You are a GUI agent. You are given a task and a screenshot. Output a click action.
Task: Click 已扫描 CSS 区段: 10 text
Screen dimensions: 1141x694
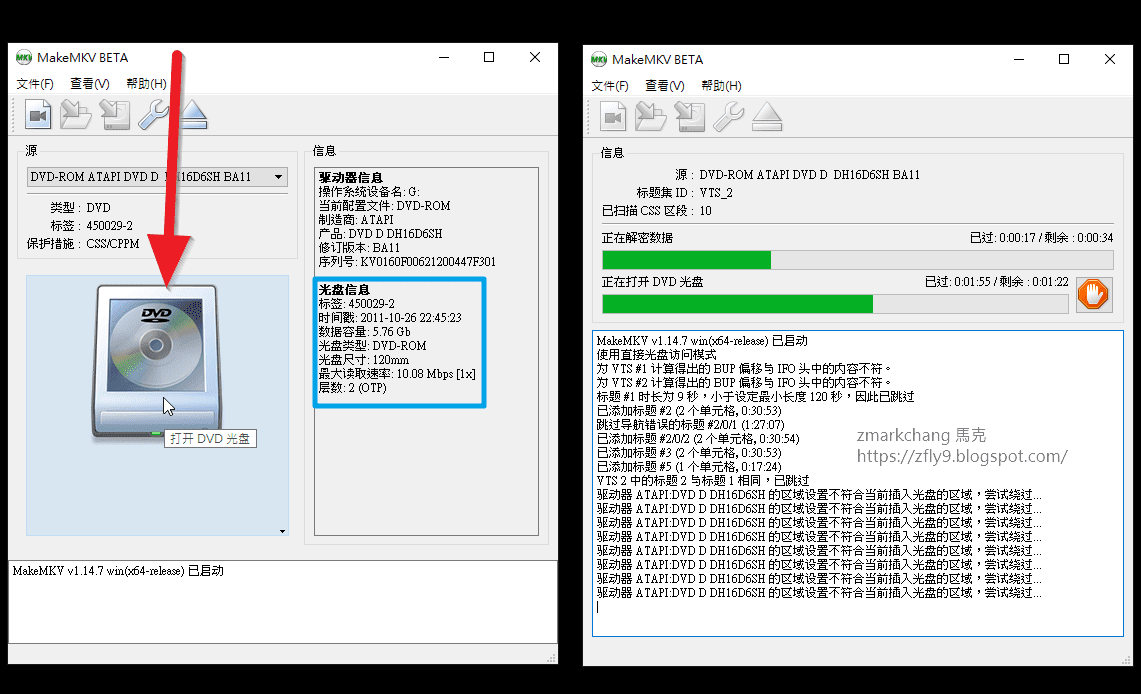pyautogui.click(x=656, y=211)
